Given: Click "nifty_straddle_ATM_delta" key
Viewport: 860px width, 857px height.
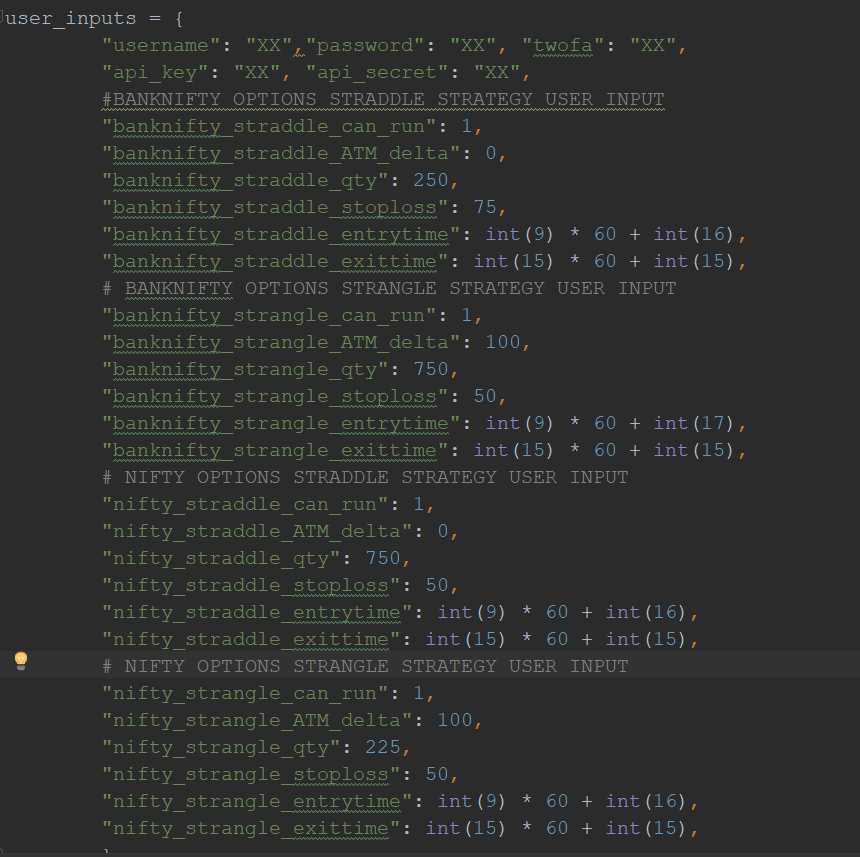Looking at the screenshot, I should click(x=257, y=531).
